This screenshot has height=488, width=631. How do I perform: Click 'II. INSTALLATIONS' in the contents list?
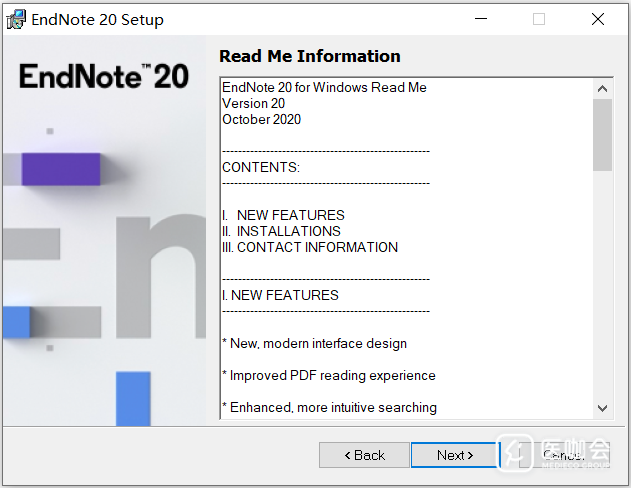[281, 231]
